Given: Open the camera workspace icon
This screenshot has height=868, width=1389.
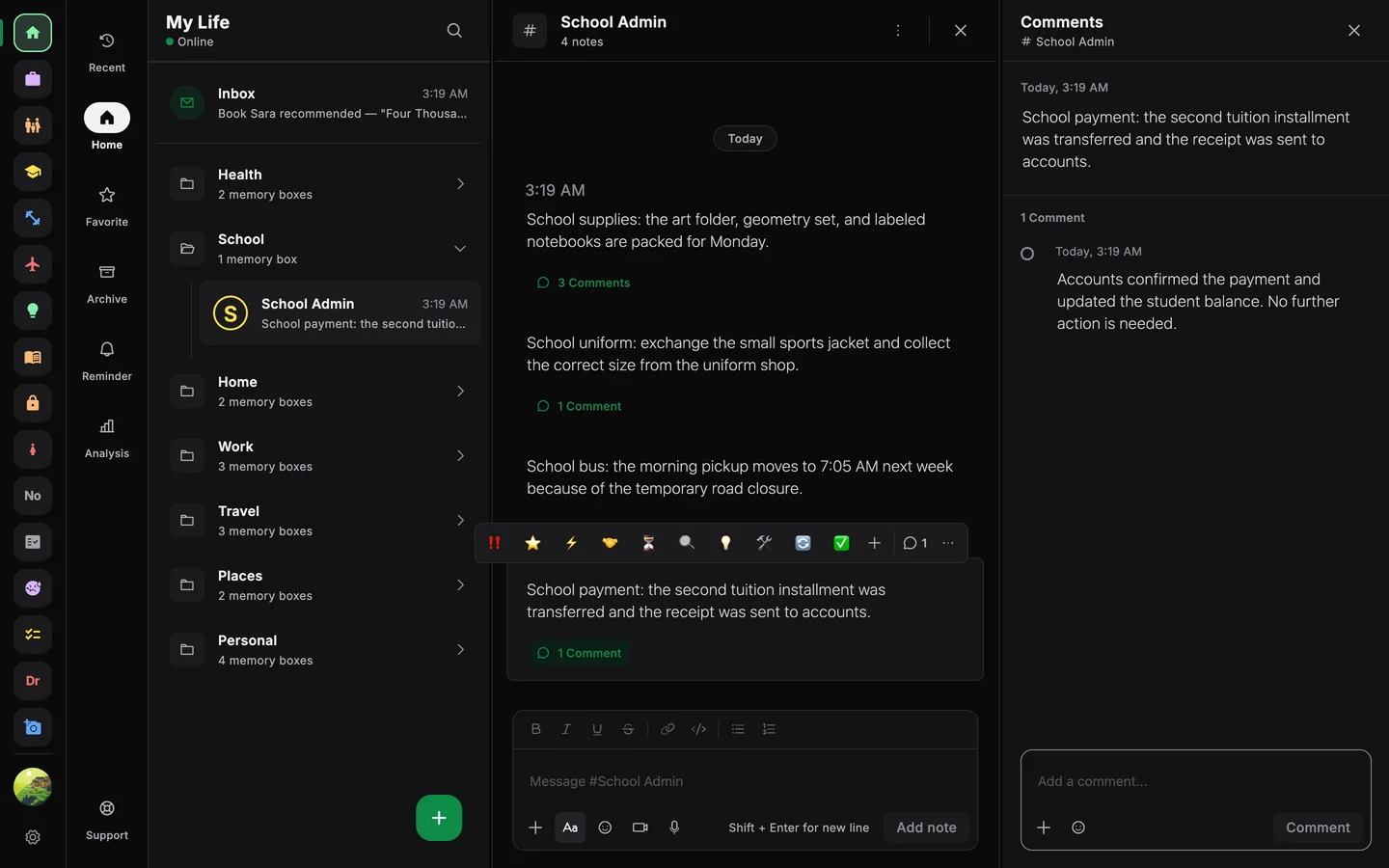Looking at the screenshot, I should (x=33, y=727).
